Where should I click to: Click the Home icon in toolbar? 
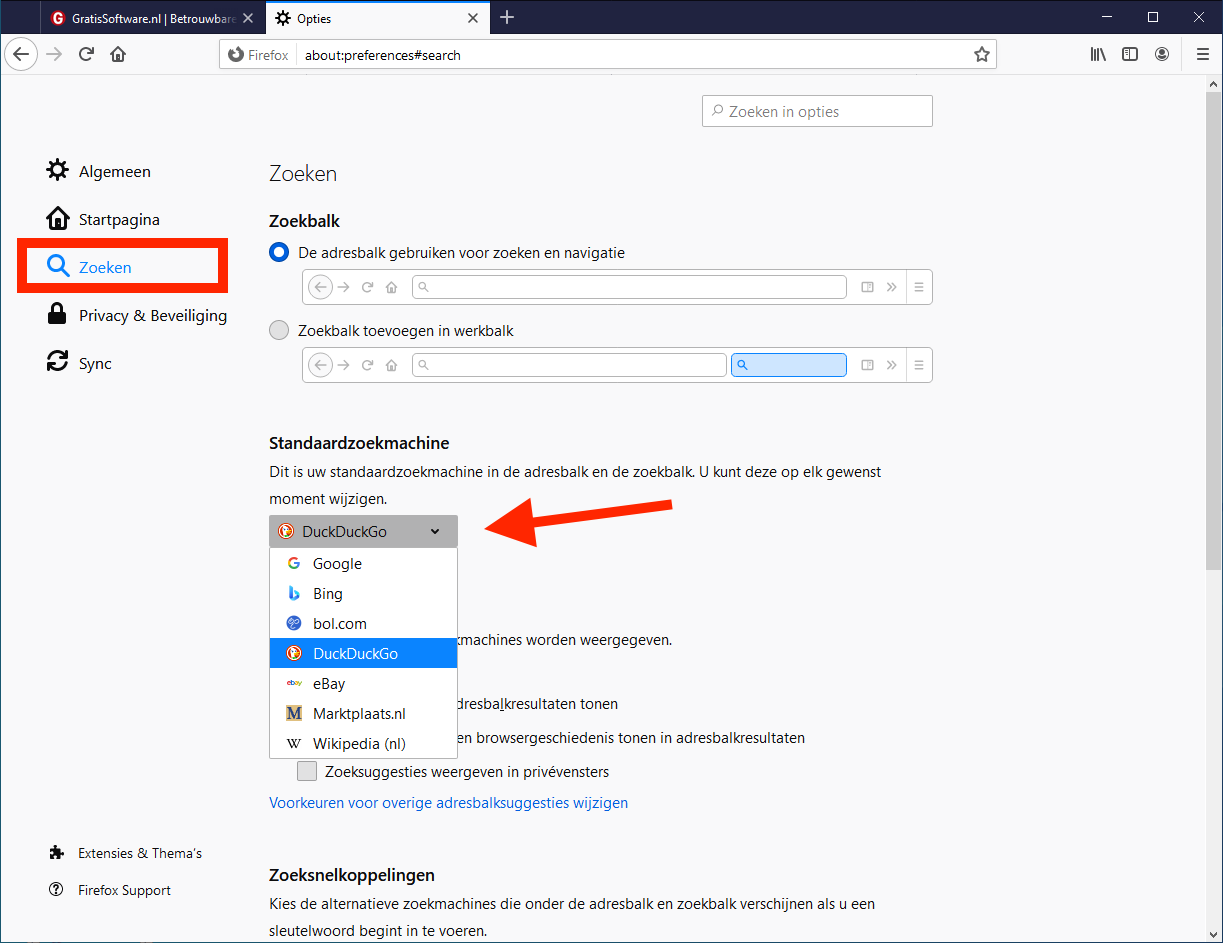118,55
